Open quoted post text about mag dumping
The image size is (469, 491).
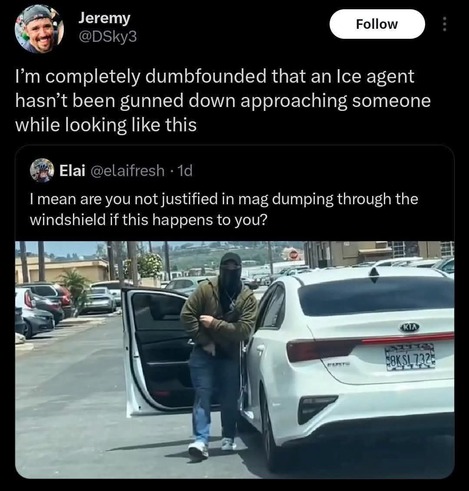[224, 209]
